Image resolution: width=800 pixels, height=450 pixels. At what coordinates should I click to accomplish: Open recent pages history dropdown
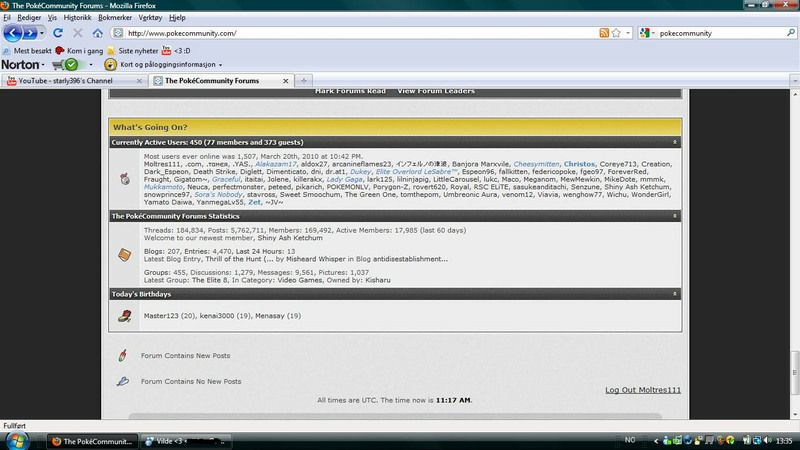(x=42, y=33)
